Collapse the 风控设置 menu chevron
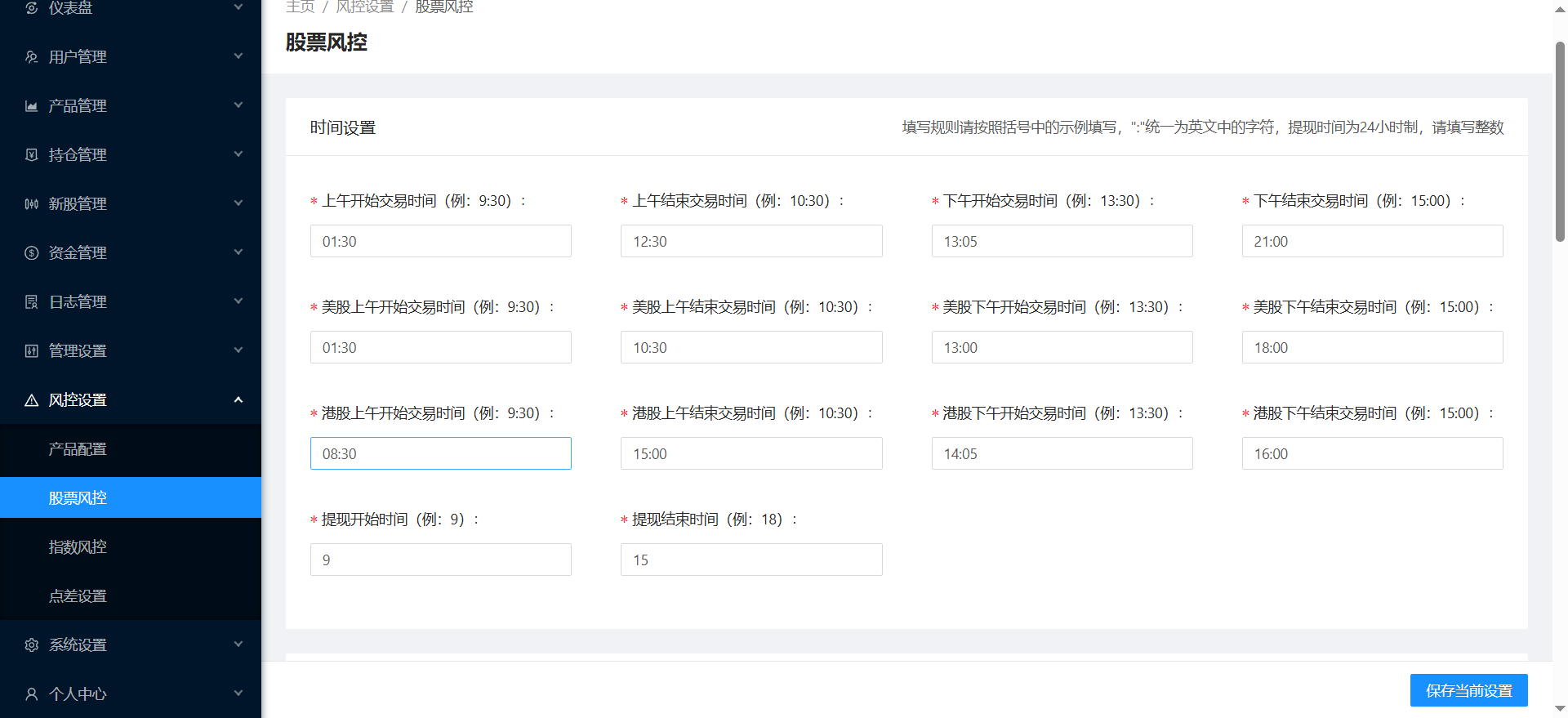Image resolution: width=1568 pixels, height=718 pixels. click(x=238, y=399)
